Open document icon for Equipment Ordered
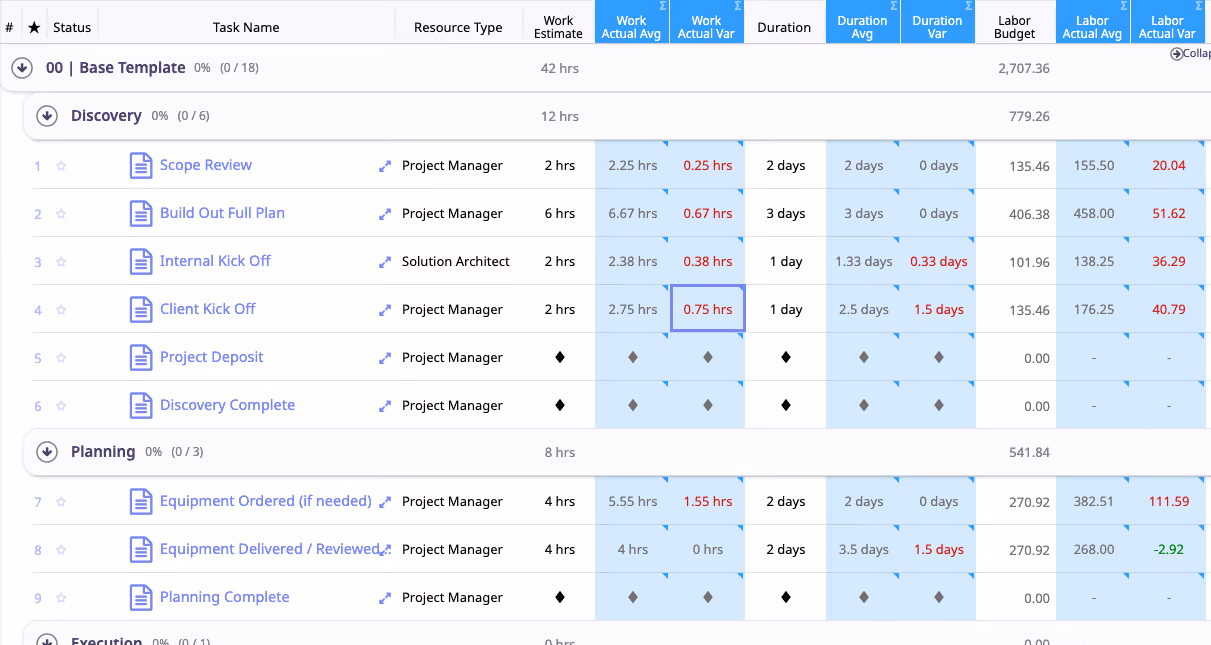Viewport: 1211px width, 645px height. coord(141,501)
